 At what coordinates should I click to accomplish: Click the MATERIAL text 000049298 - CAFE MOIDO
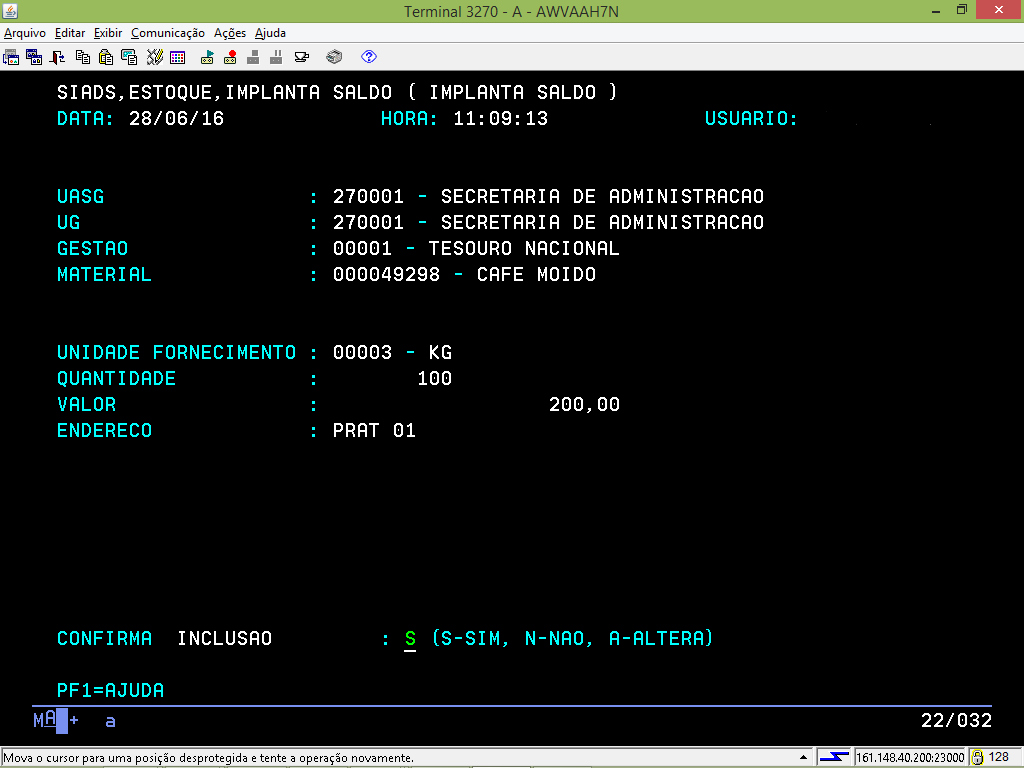464,274
